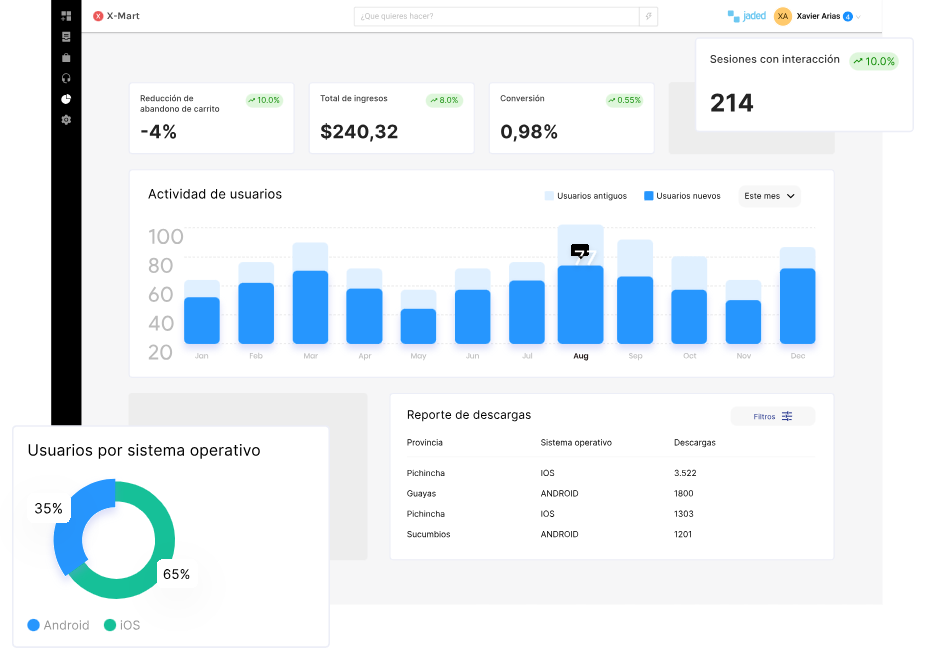Expand the Xavier Arias account chevron
The image size is (936, 670).
(x=858, y=17)
